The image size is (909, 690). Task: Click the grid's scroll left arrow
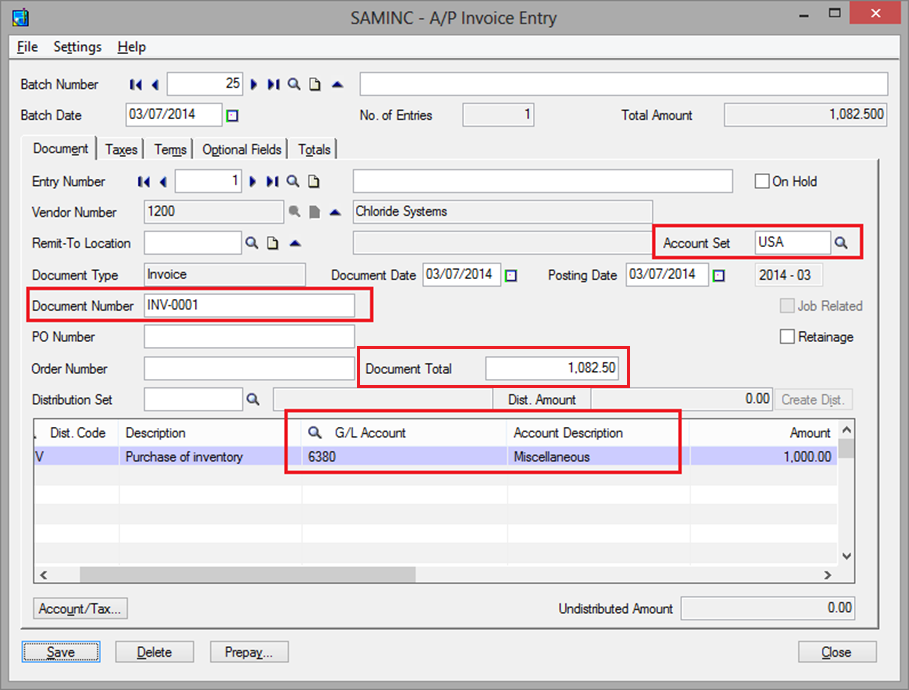[43, 575]
